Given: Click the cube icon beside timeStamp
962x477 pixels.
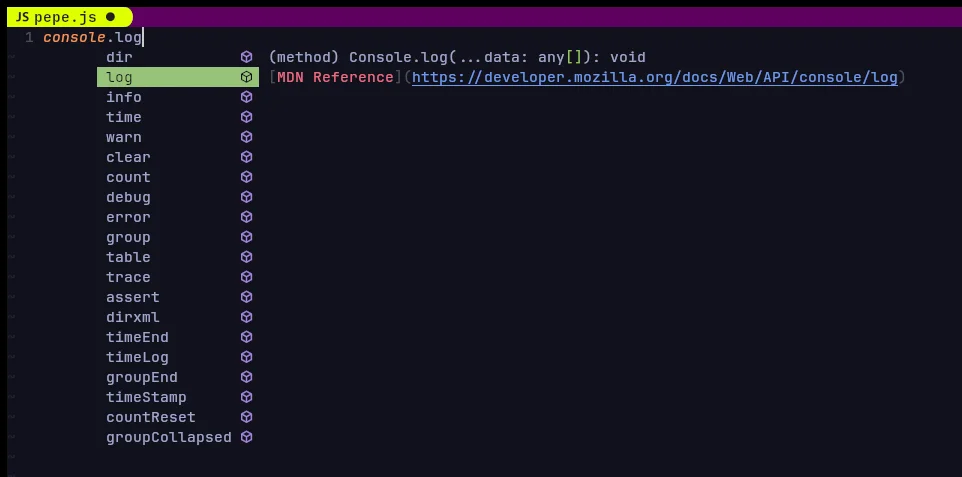Looking at the screenshot, I should [x=246, y=397].
